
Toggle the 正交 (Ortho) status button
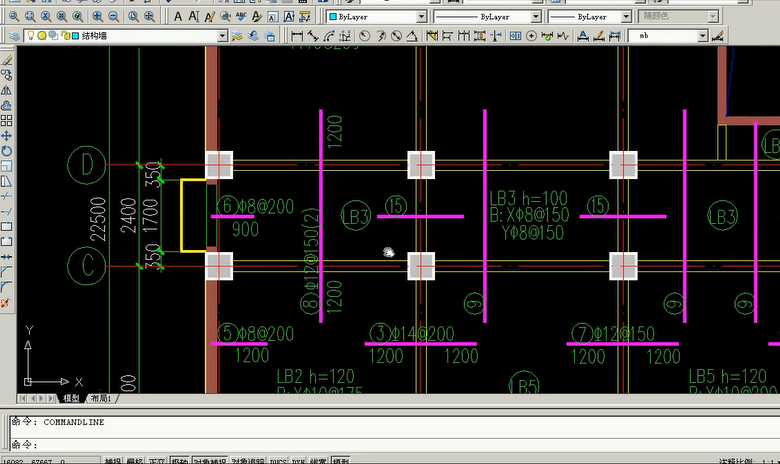point(156,460)
